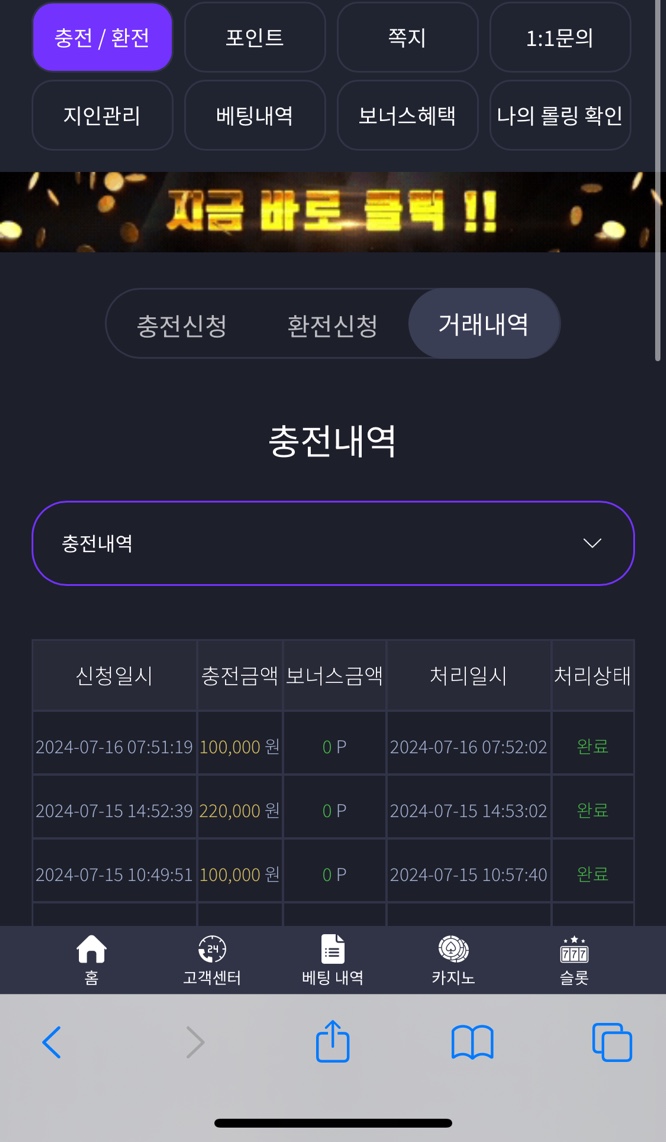Open Safari bookmarks book icon
Screen dimensions: 666x1142
point(473,1042)
